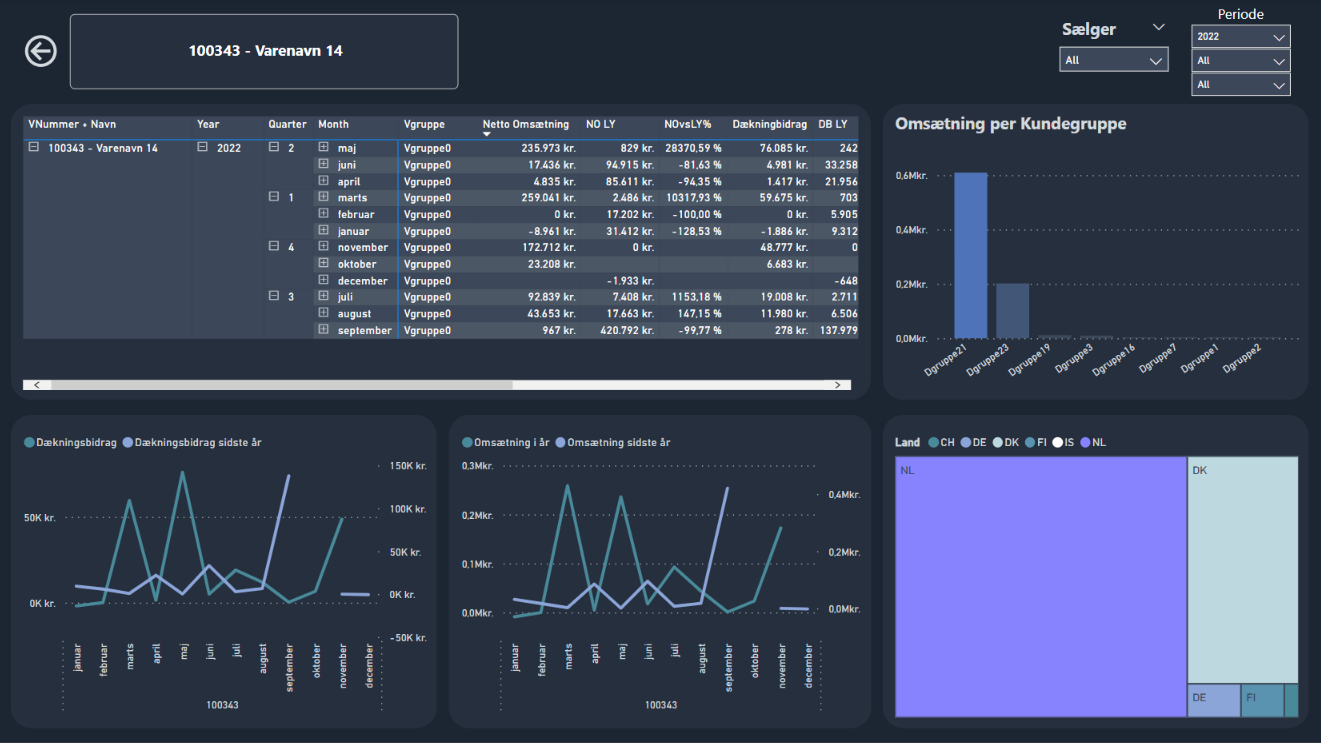The image size is (1321, 743).
Task: Click the chevron beside the Sælger title
Action: point(1159,27)
